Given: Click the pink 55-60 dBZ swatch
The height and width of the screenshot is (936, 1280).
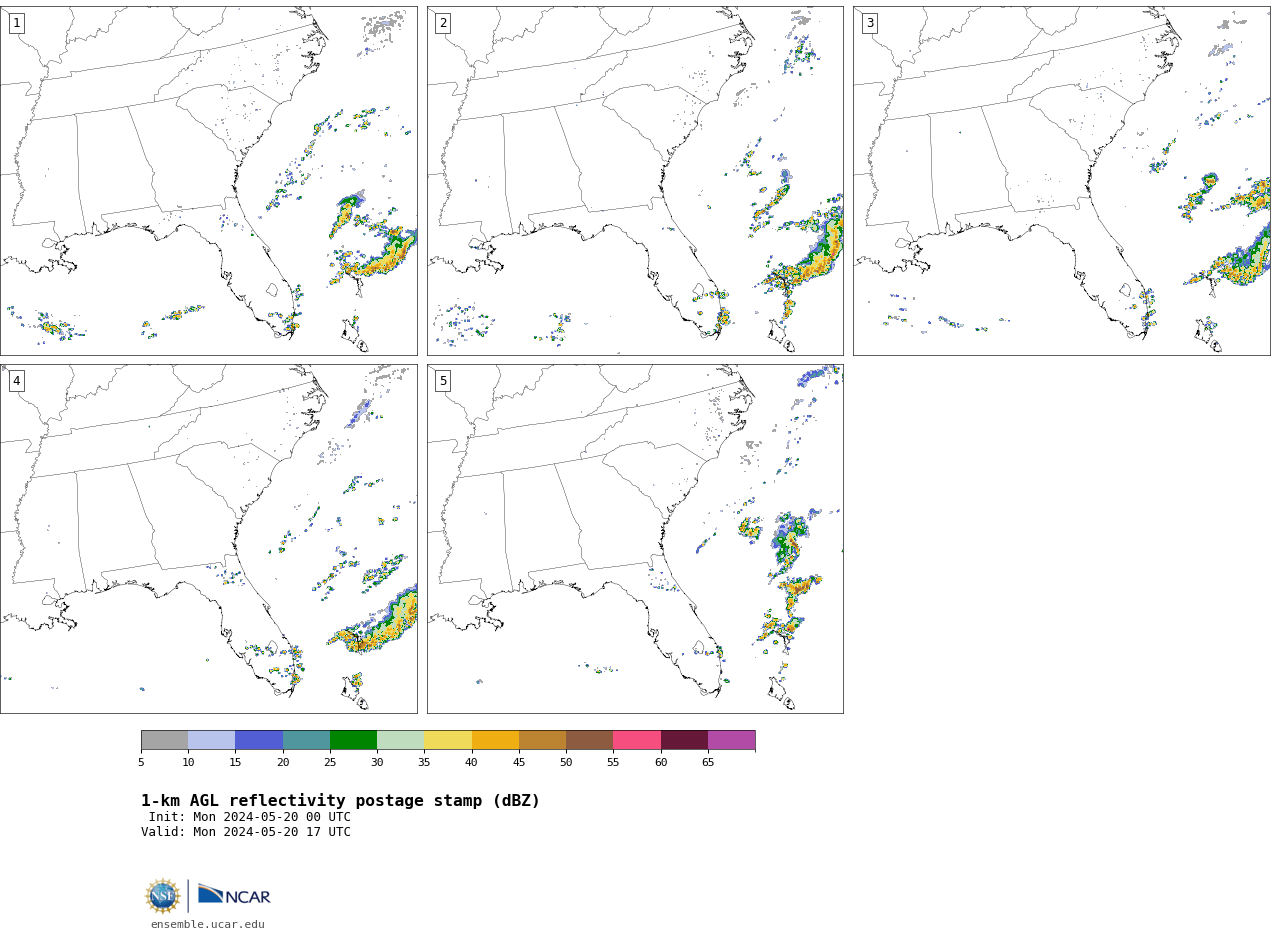Looking at the screenshot, I should pos(637,740).
